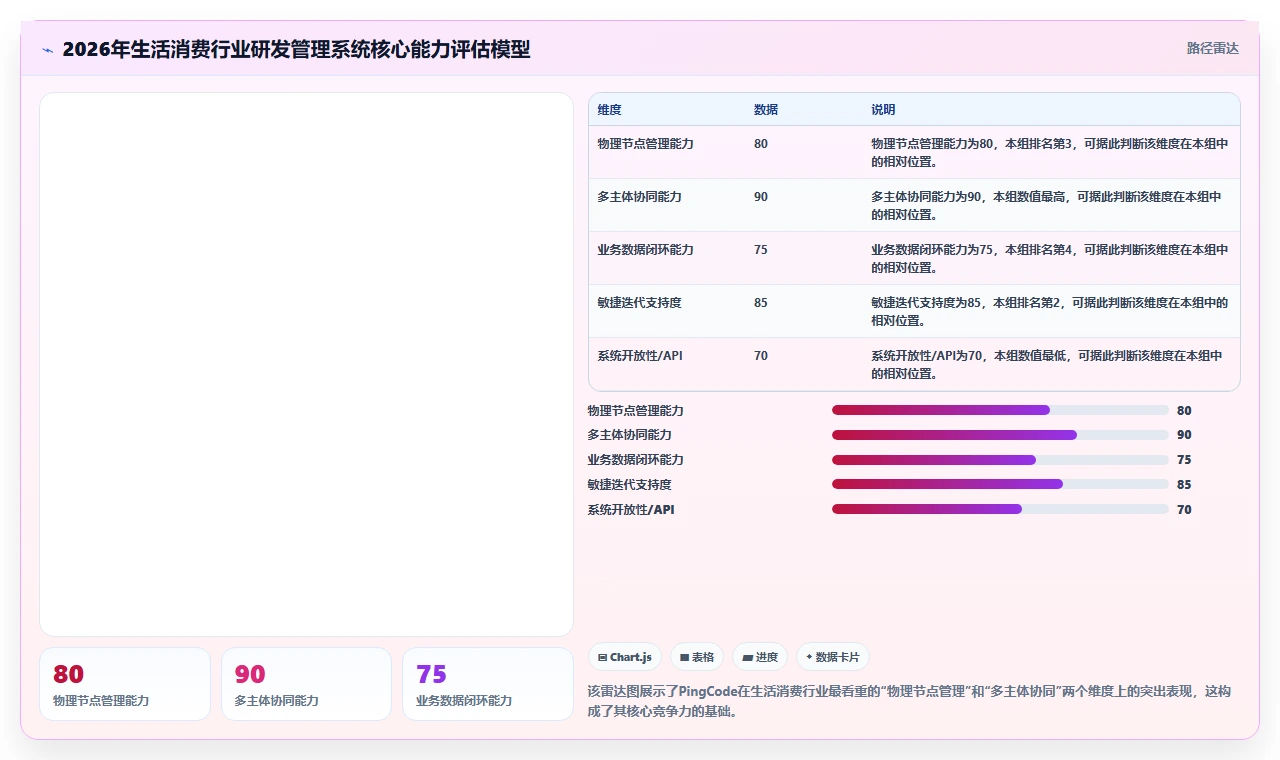Select the 进度 chip
Viewport: 1280px width, 760px height.
(x=760, y=657)
